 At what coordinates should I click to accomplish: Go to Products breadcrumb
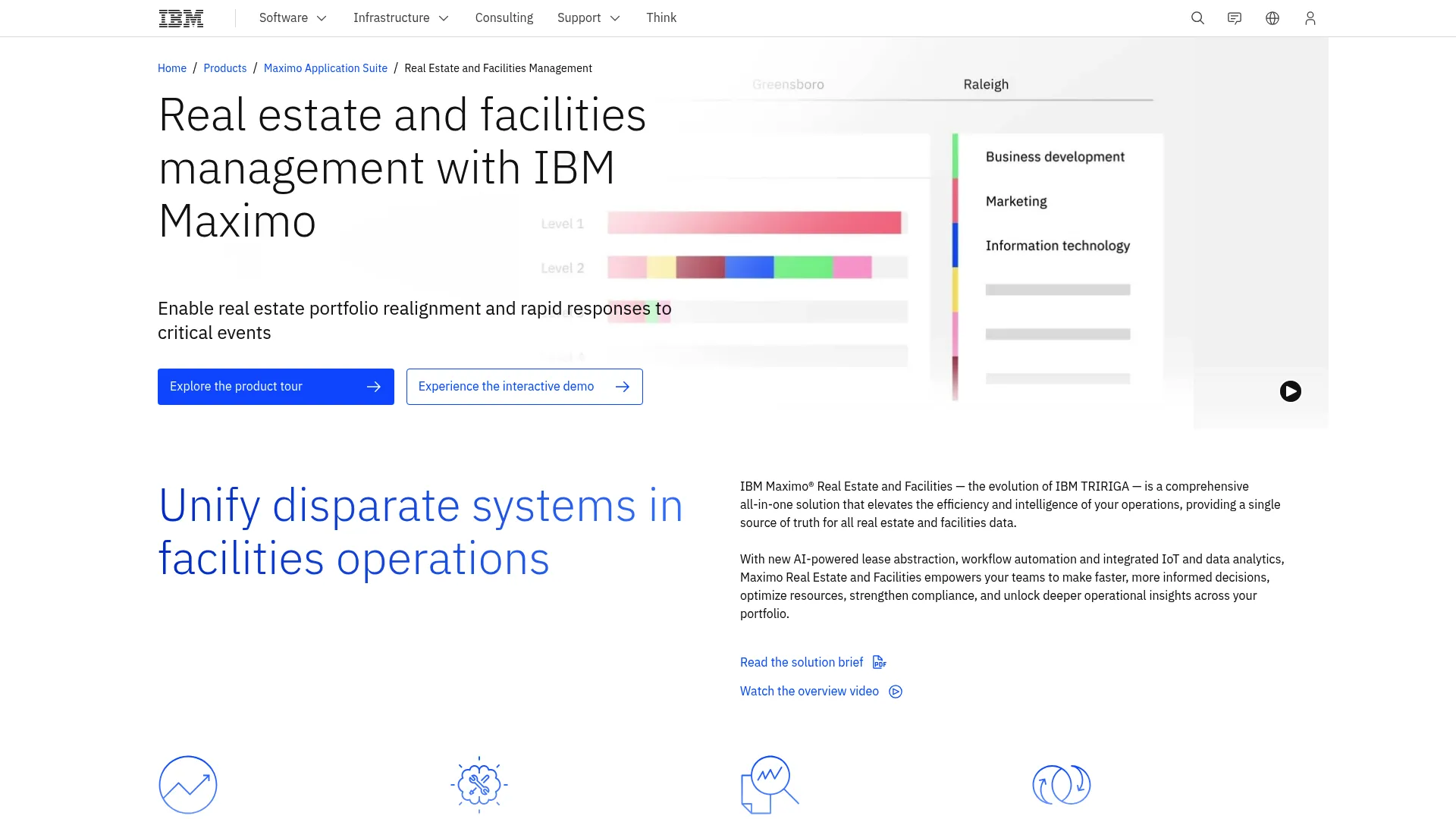(x=225, y=68)
